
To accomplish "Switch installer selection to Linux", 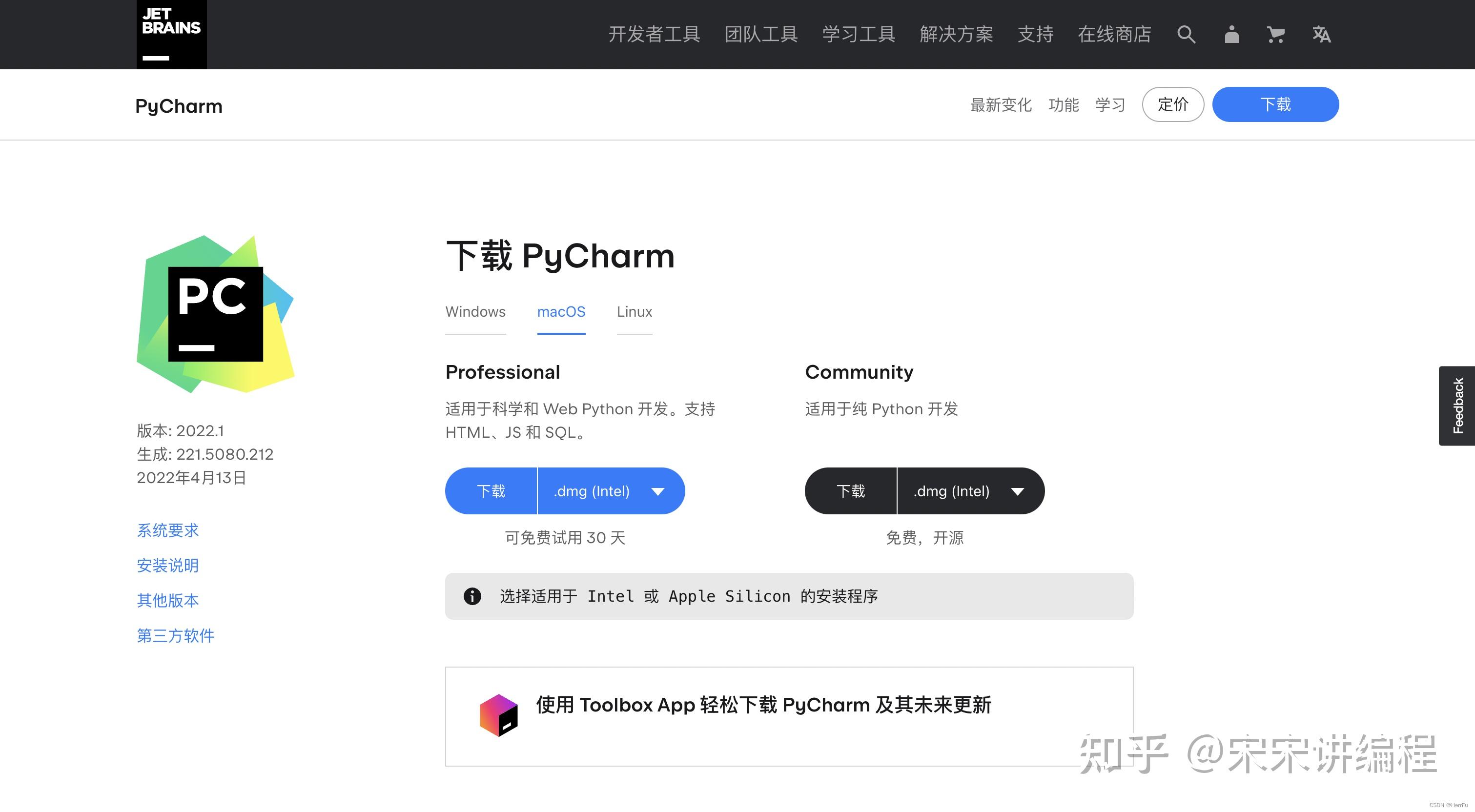I will coord(634,311).
